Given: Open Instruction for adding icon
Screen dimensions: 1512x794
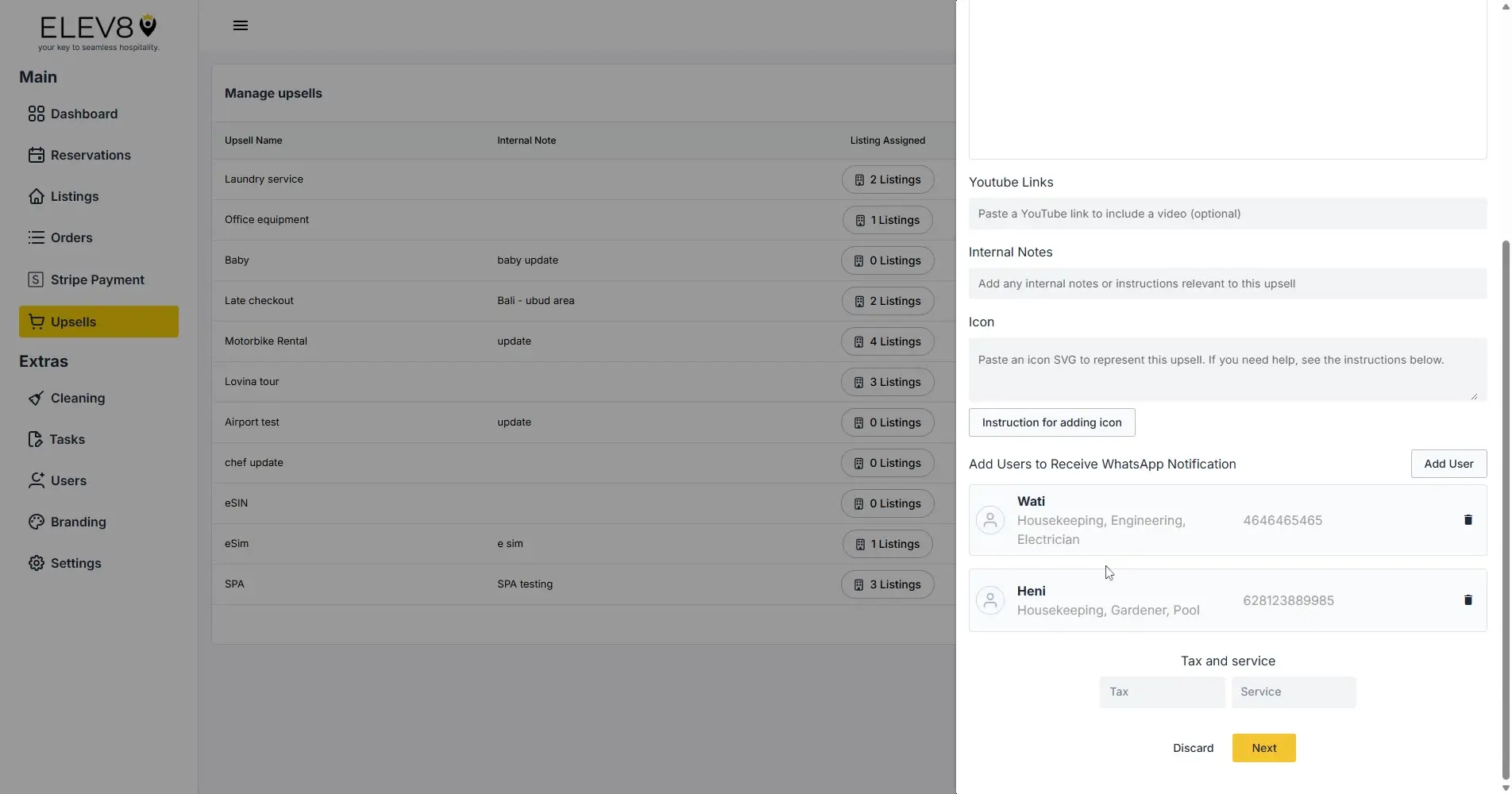Looking at the screenshot, I should click(x=1051, y=422).
